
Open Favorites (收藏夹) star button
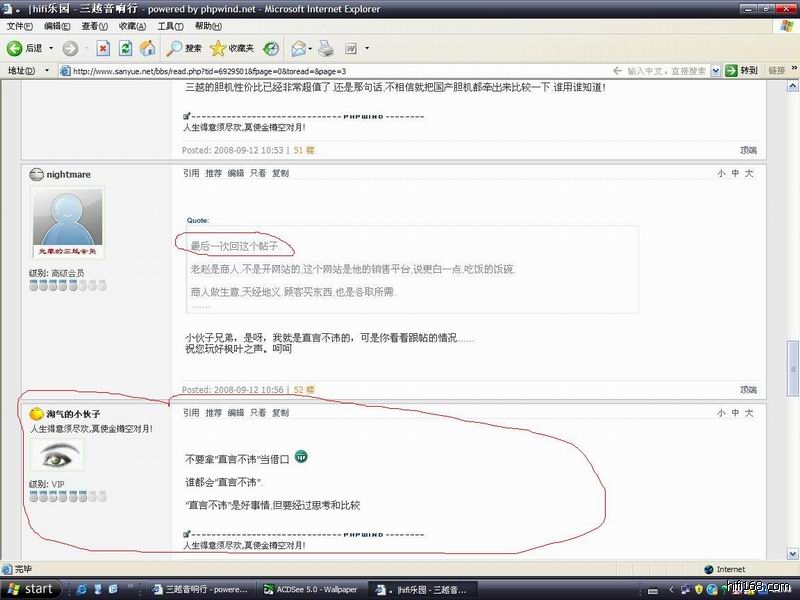point(232,48)
